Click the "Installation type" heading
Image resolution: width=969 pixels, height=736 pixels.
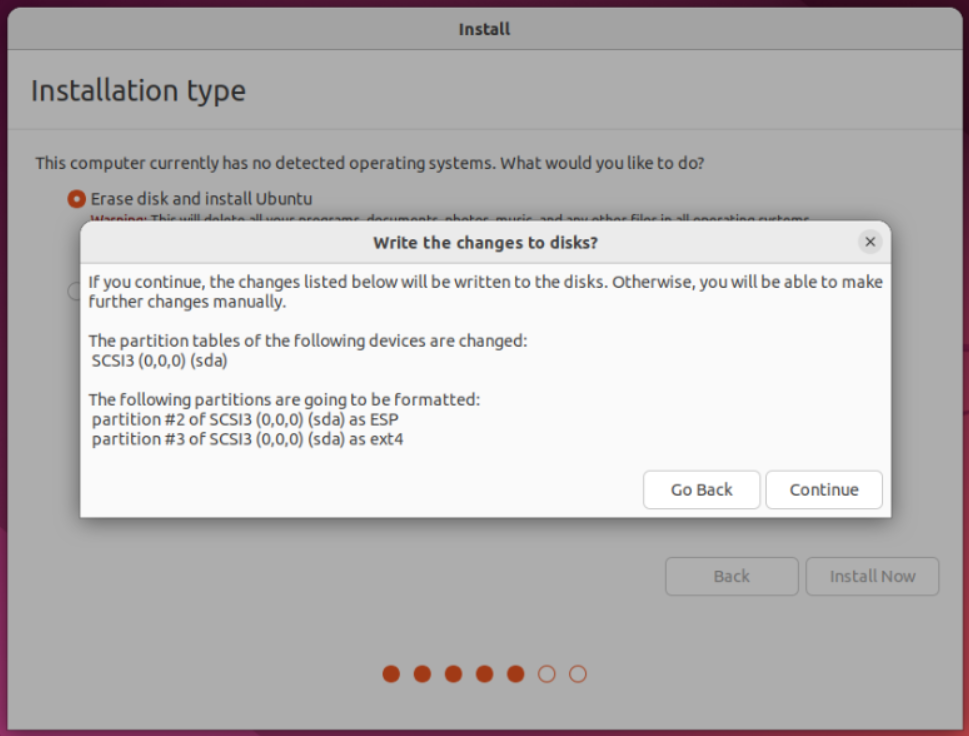[x=138, y=91]
